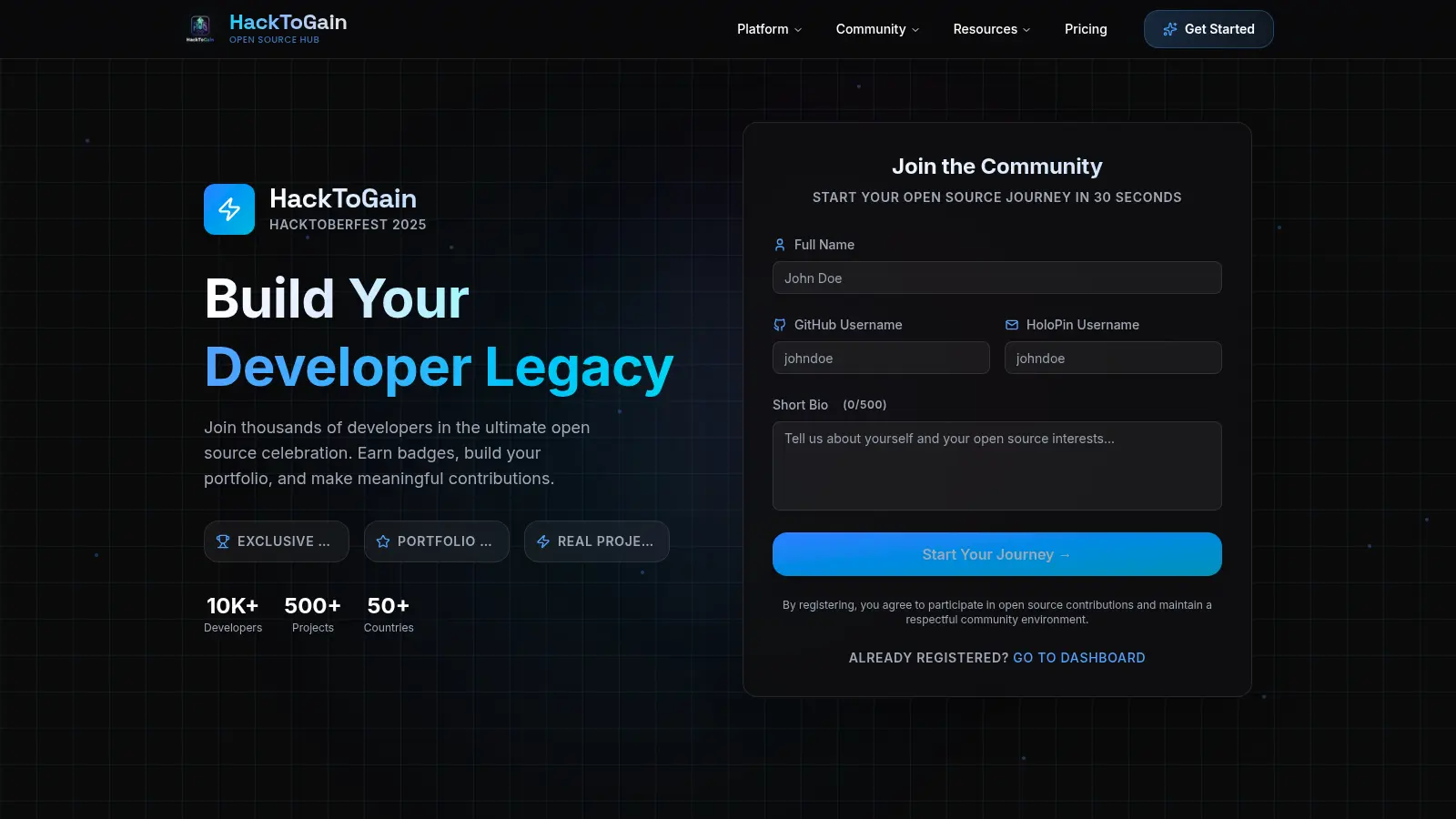Screen dimensions: 1456x819
Task: Click the star icon on Portfolio badge
Action: pyautogui.click(x=383, y=541)
